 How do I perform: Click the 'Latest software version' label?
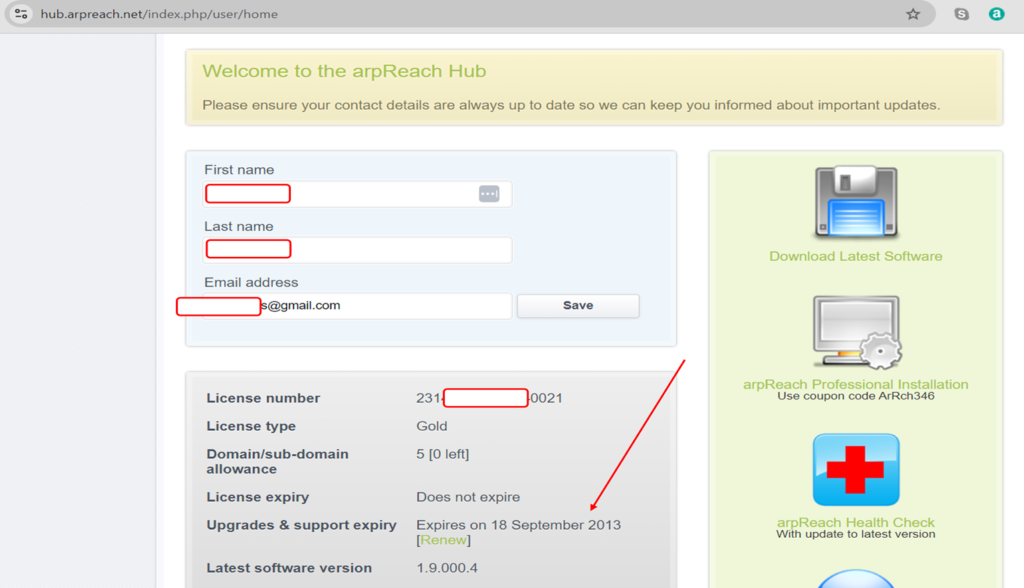[x=289, y=568]
